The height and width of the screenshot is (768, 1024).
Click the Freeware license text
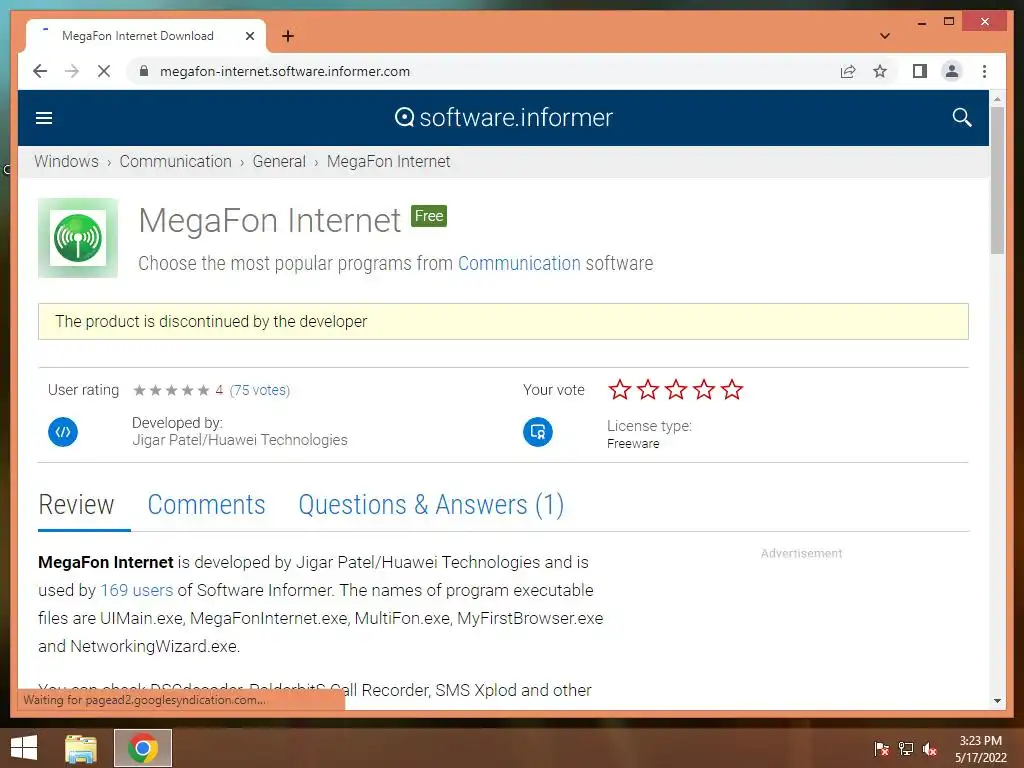(633, 443)
